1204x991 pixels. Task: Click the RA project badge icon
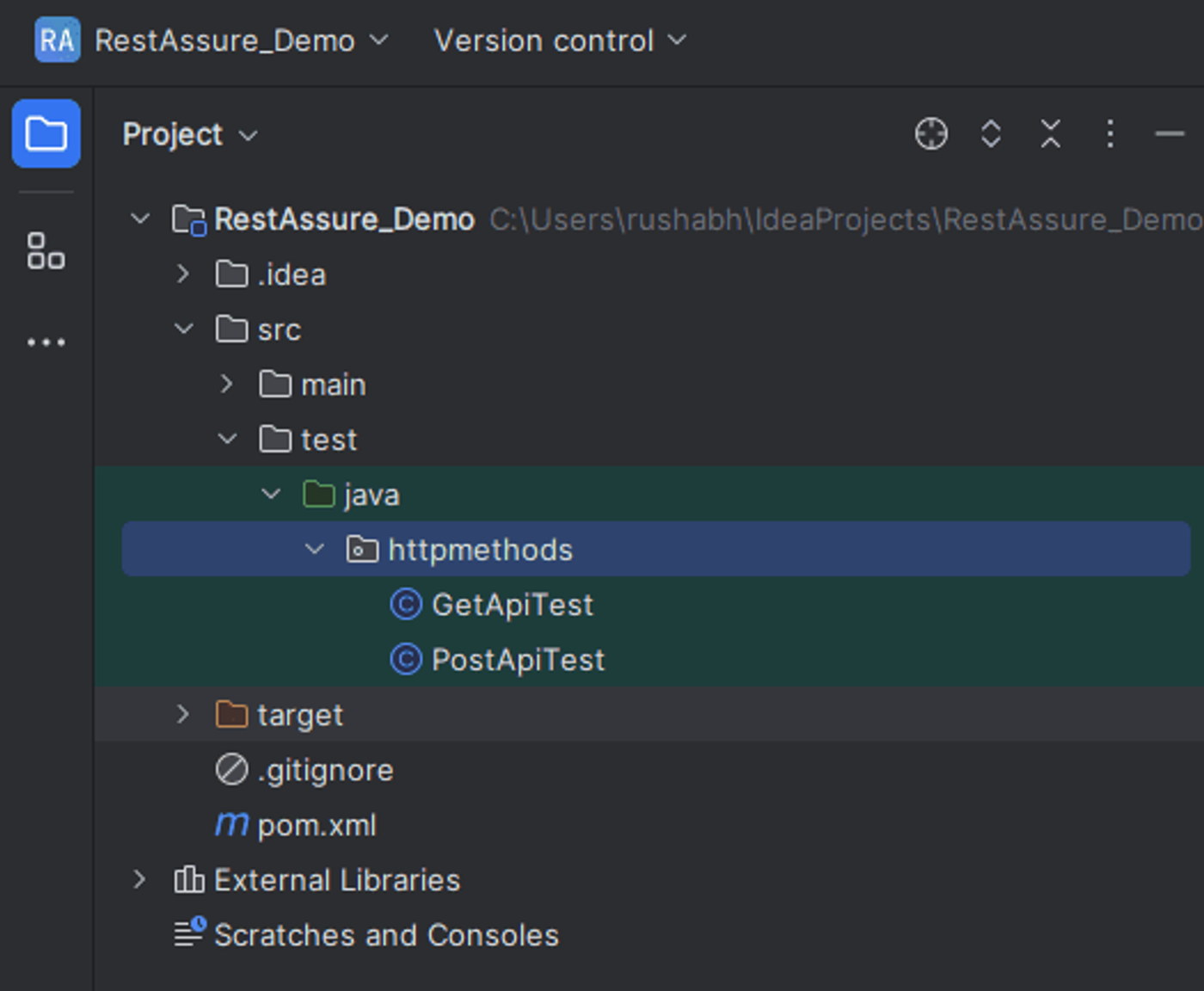(58, 40)
